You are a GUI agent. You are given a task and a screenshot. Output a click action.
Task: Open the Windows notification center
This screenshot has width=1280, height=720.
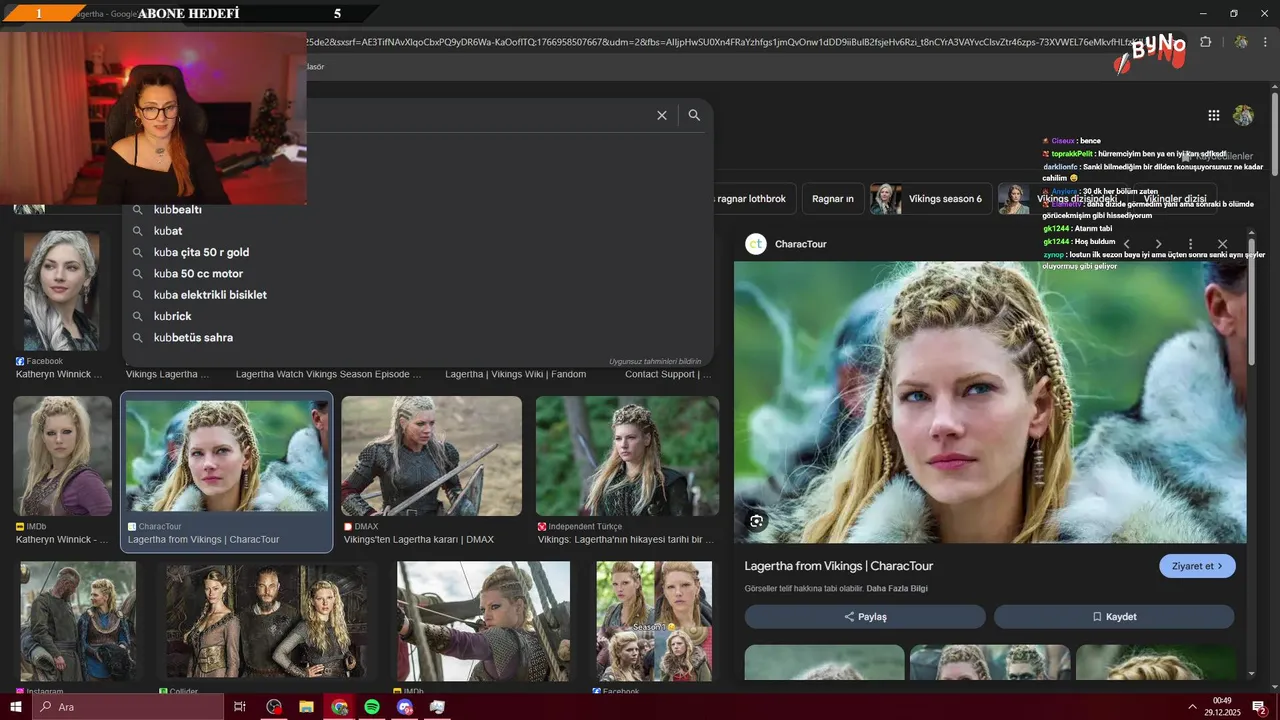coord(1259,707)
